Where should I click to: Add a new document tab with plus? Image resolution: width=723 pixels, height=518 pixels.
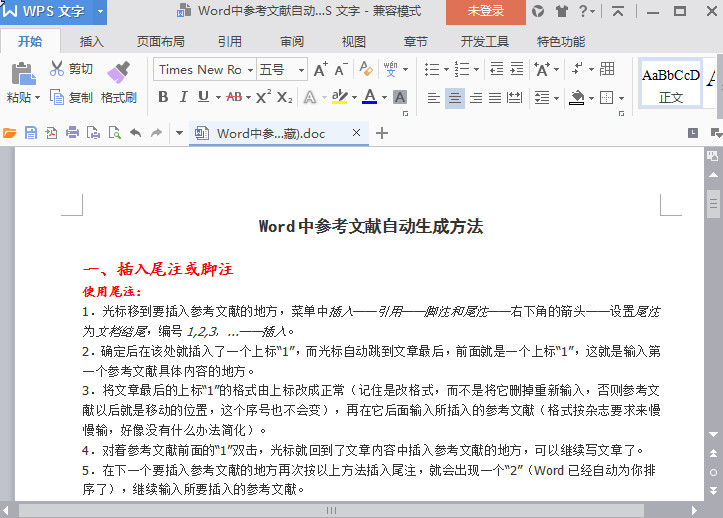pos(382,133)
